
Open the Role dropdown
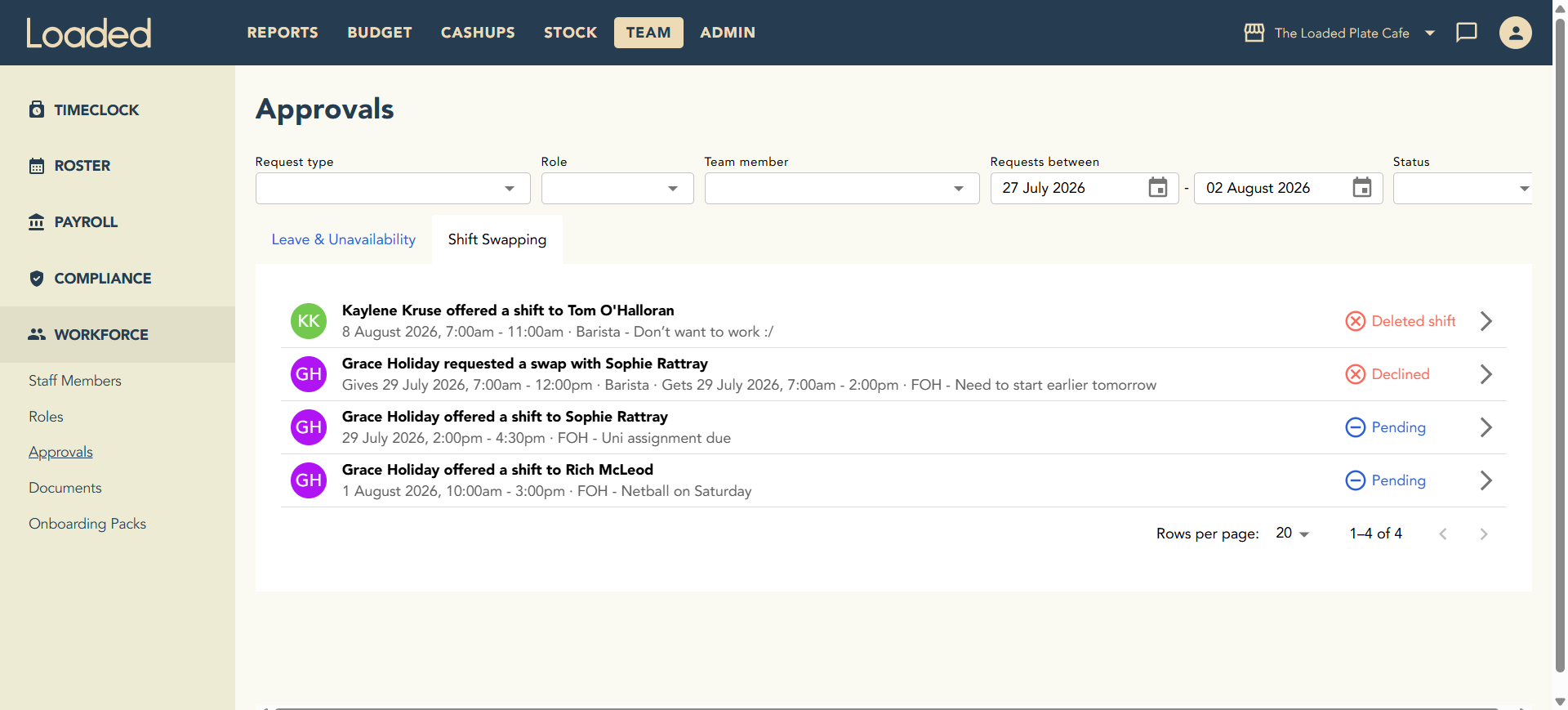(617, 189)
